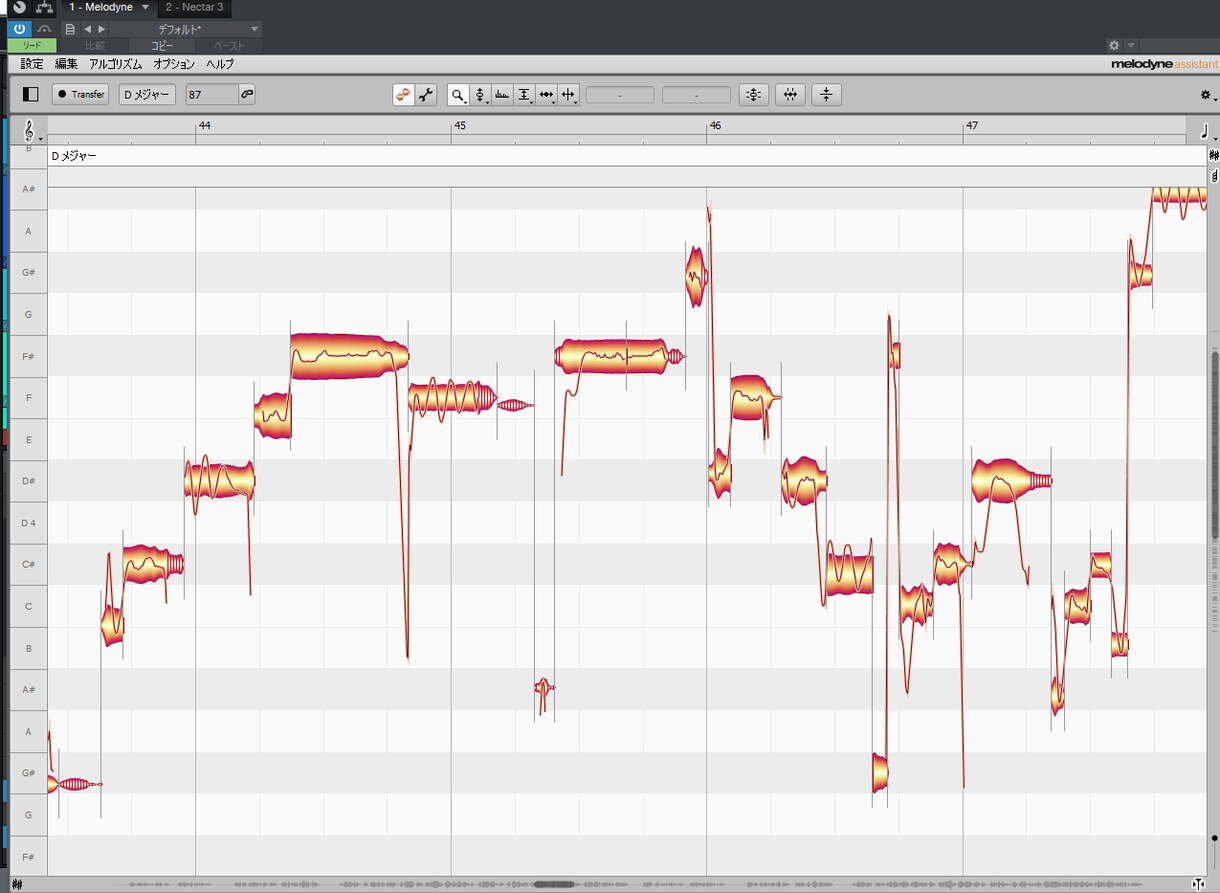Open the time grid note dropdown
The image size is (1220, 893).
(1205, 131)
